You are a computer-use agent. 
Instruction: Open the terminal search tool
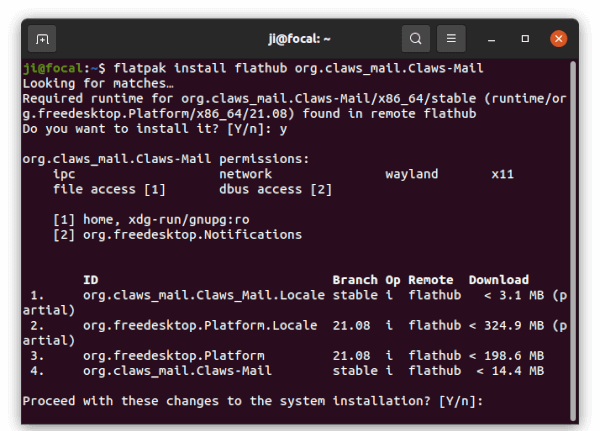[416, 39]
